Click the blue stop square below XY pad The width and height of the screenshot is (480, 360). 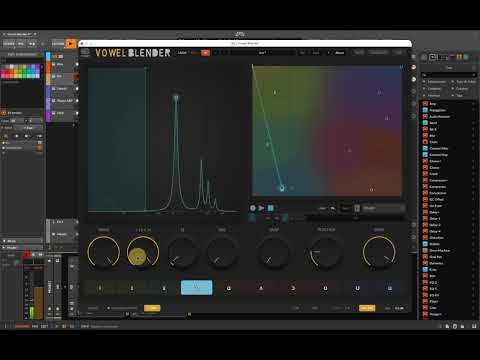click(271, 208)
